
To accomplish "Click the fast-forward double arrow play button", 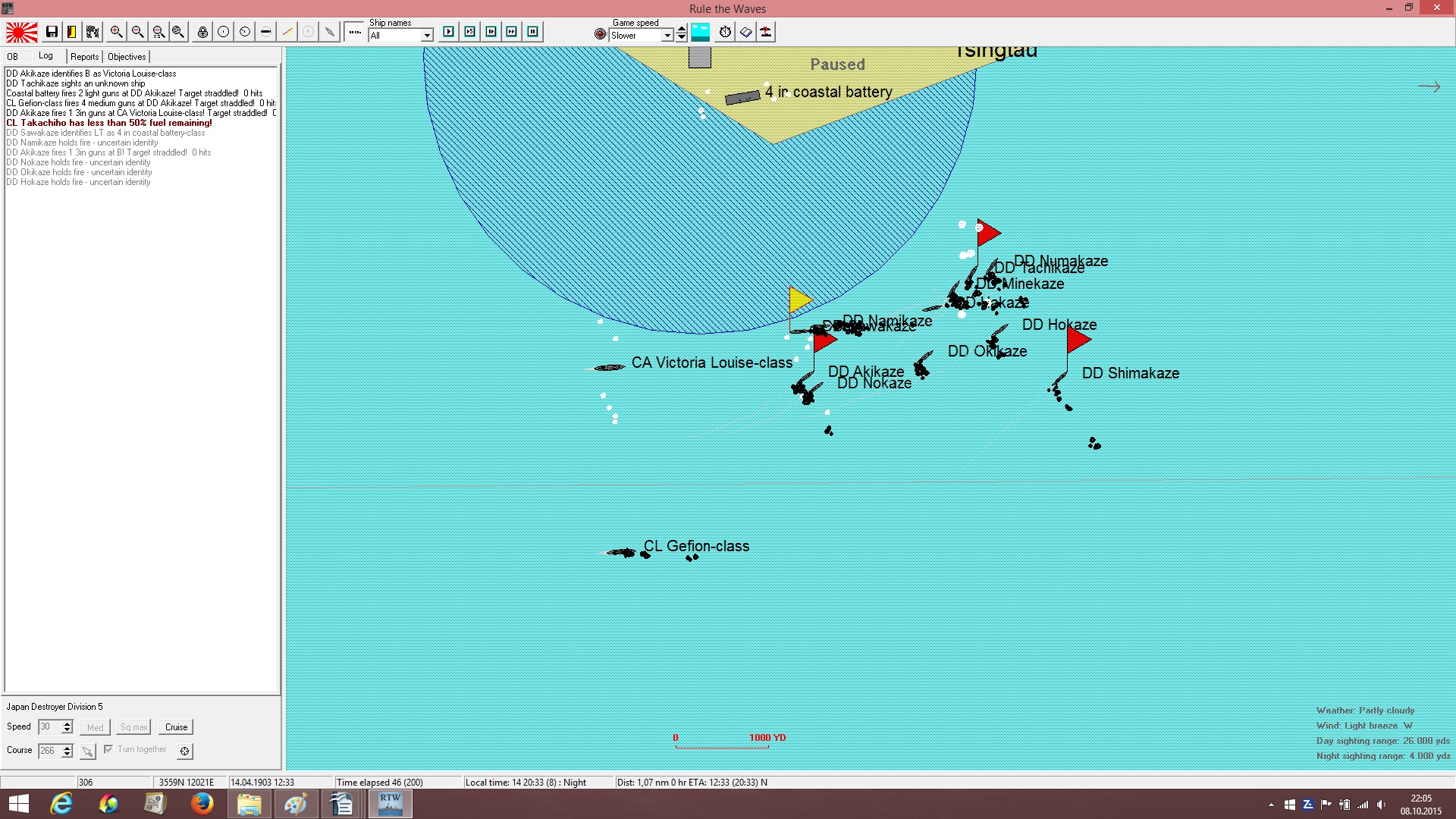I will [512, 32].
